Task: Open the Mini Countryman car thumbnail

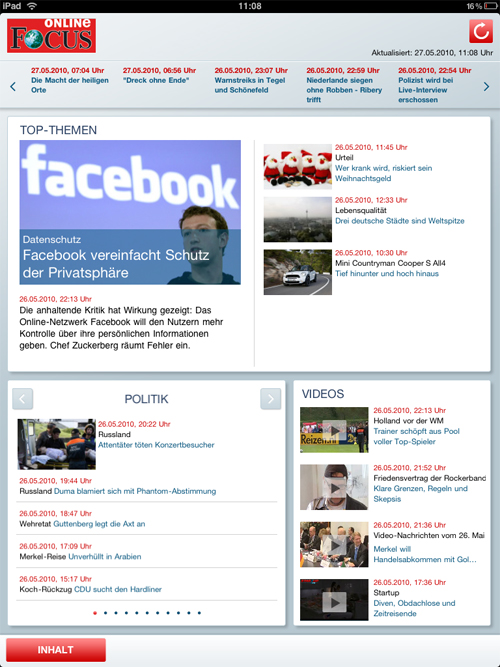Action: [297, 272]
